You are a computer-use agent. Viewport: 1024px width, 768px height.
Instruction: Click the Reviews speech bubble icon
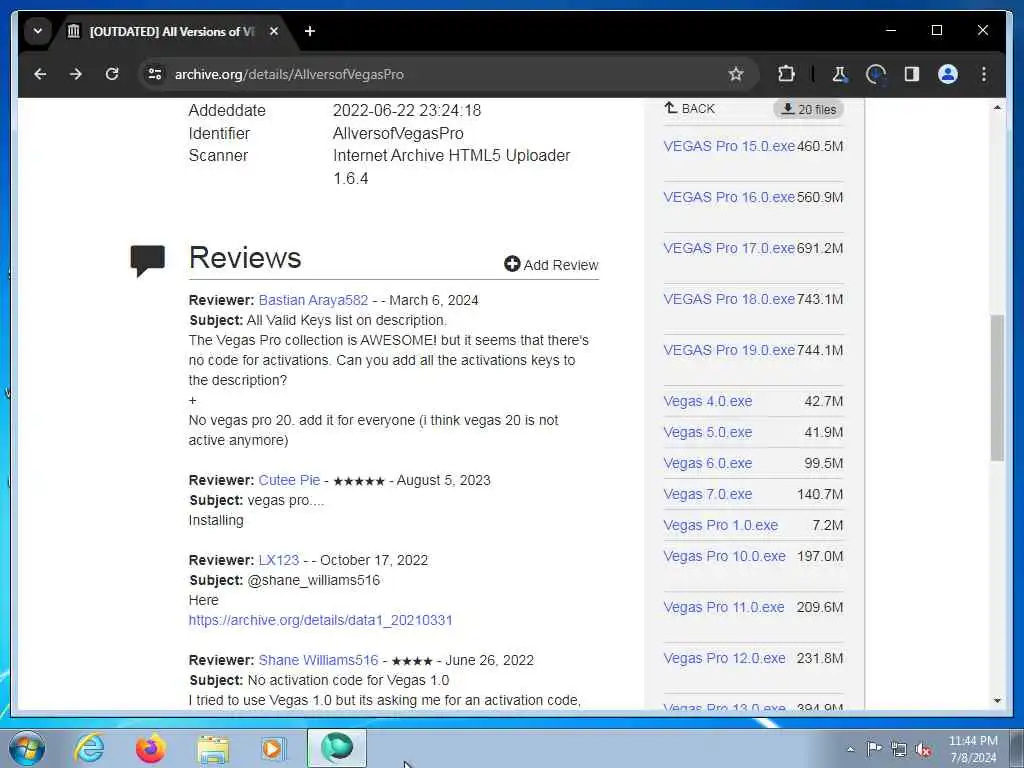click(x=148, y=261)
